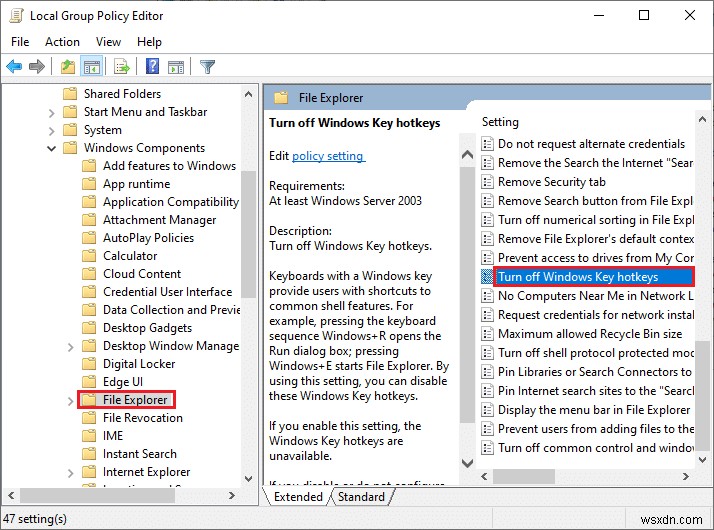The image size is (714, 530).
Task: Open the View menu
Action: point(108,42)
